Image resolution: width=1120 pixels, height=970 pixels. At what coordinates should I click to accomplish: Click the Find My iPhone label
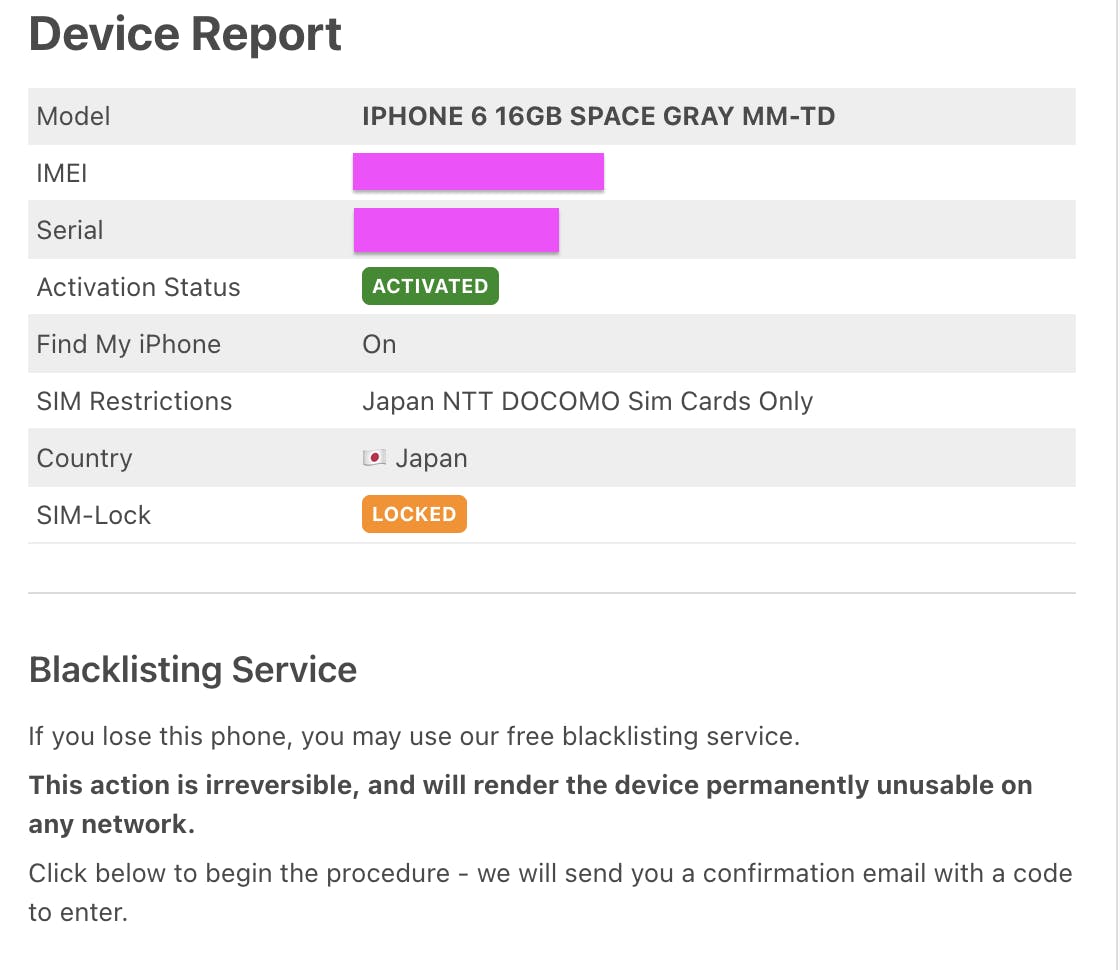point(128,344)
